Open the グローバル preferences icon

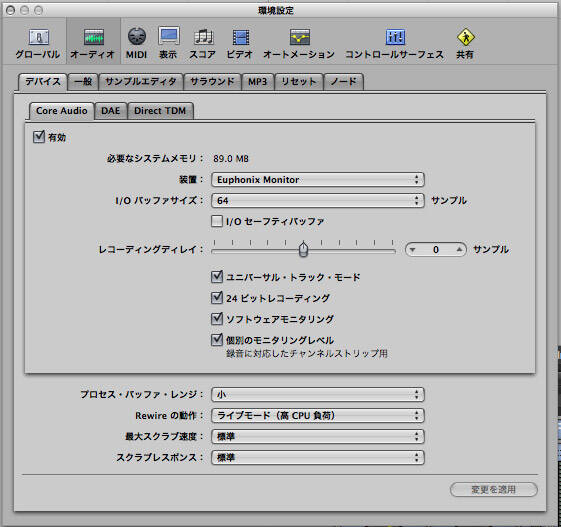click(x=38, y=44)
